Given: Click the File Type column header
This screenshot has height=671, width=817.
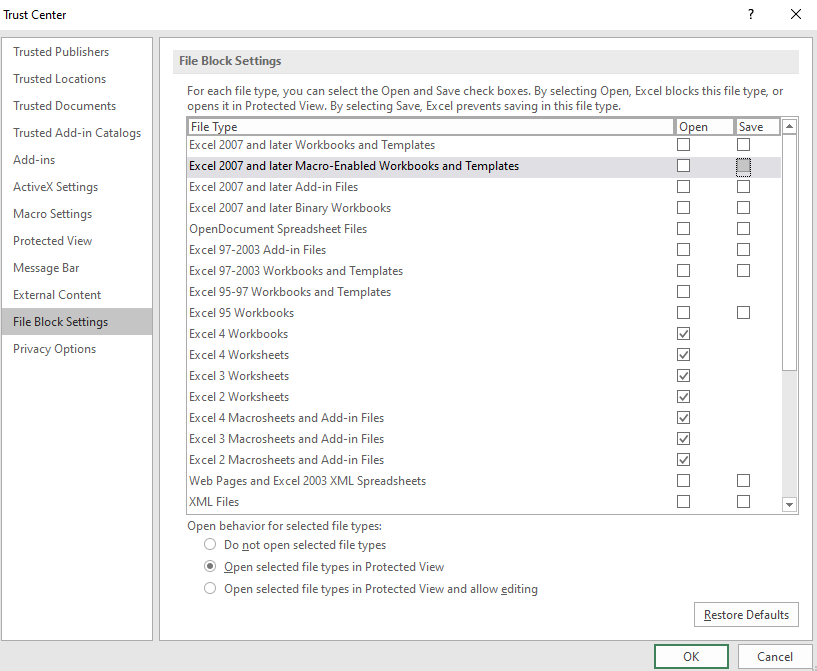Looking at the screenshot, I should 430,127.
